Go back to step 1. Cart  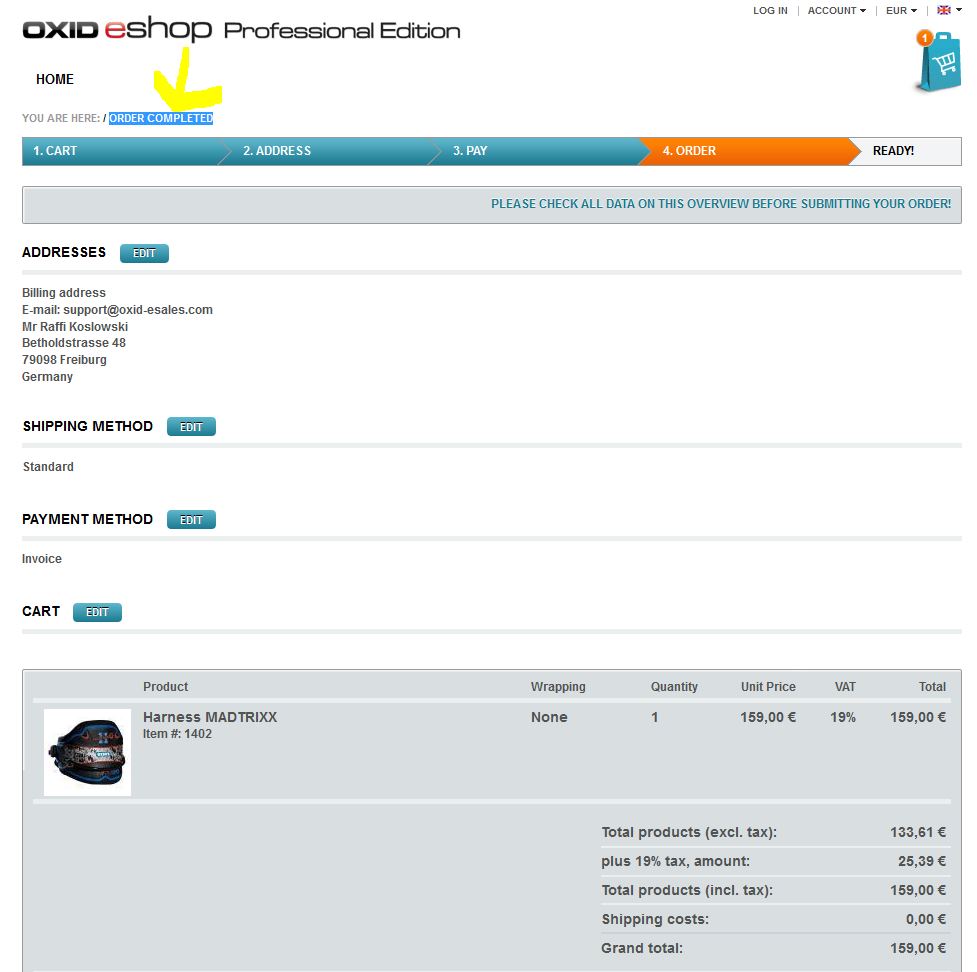click(x=55, y=151)
